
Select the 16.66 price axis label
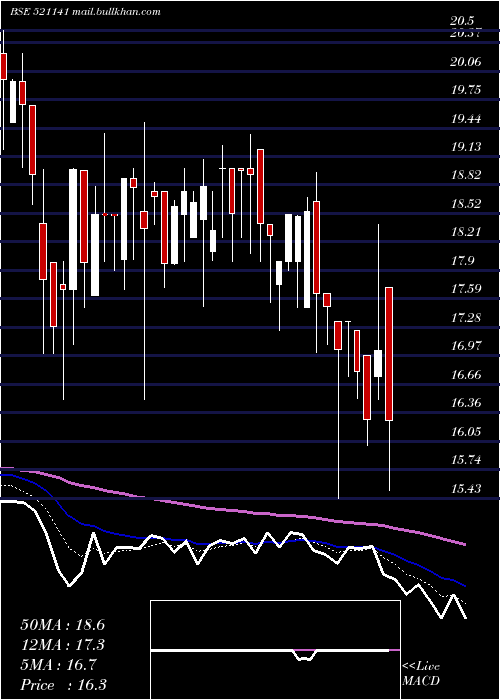pos(466,375)
